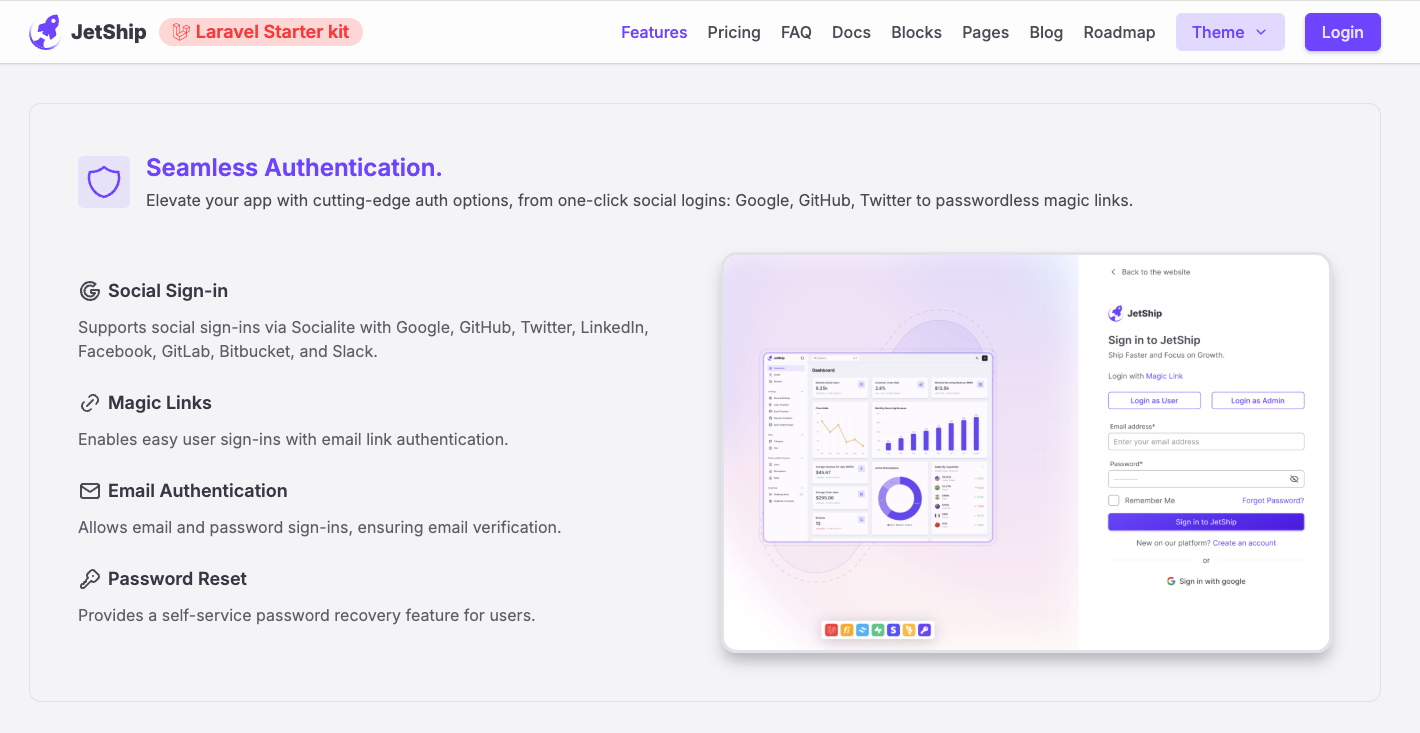Open the Roadmap nav item

click(x=1119, y=32)
